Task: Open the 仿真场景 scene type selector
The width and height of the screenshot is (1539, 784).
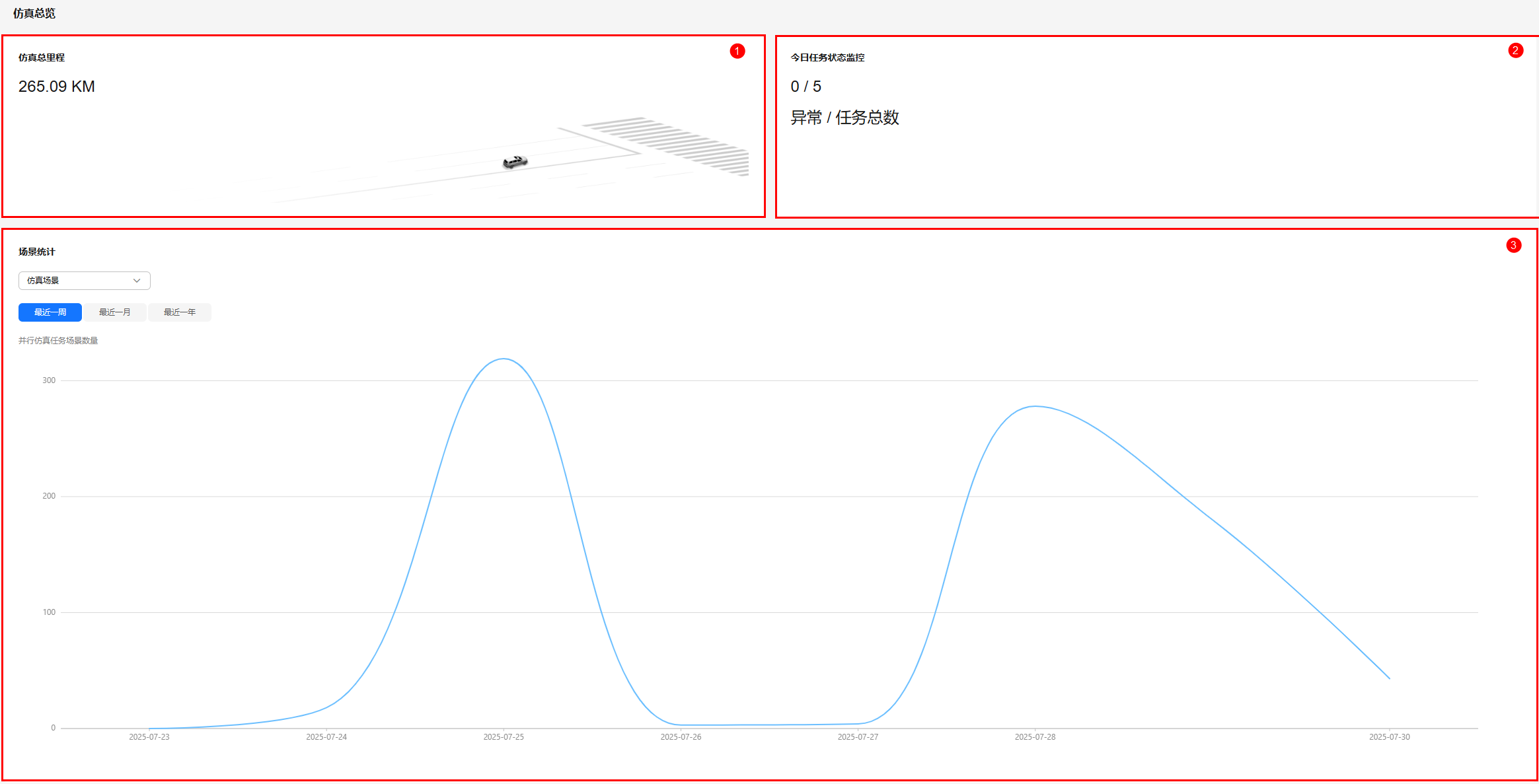Action: tap(84, 281)
